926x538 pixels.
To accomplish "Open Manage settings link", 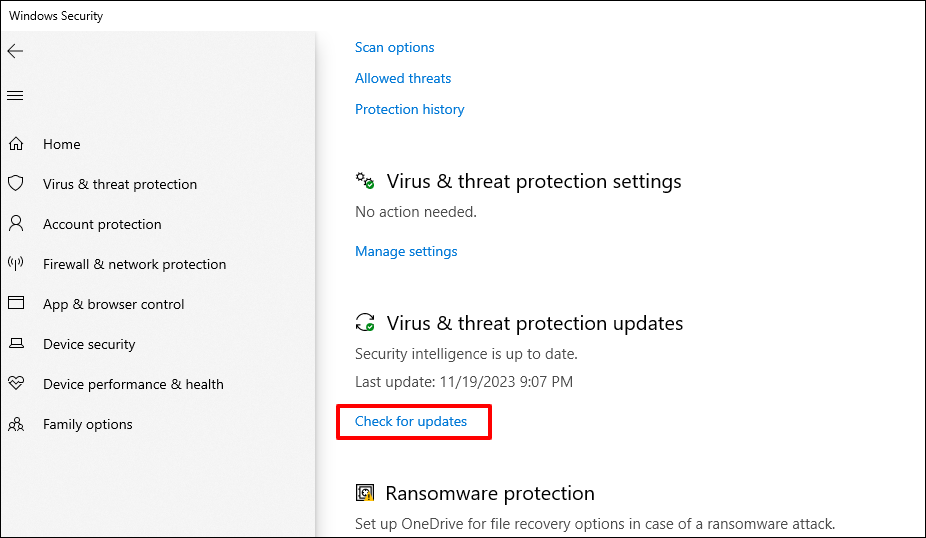I will pos(406,251).
